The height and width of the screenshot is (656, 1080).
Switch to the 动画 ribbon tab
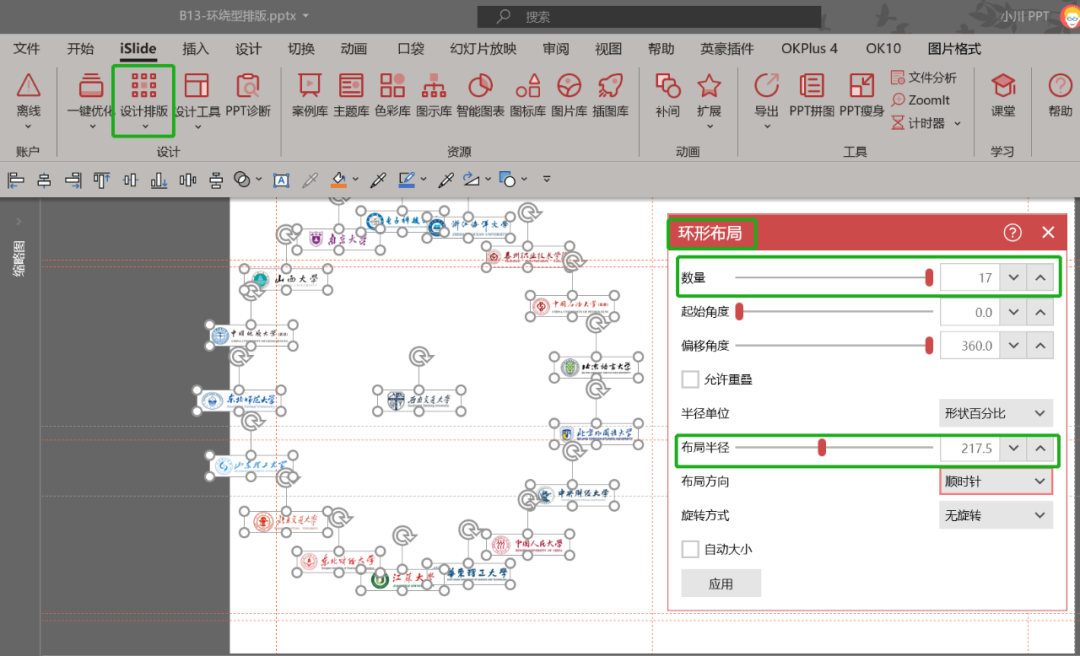pos(353,48)
